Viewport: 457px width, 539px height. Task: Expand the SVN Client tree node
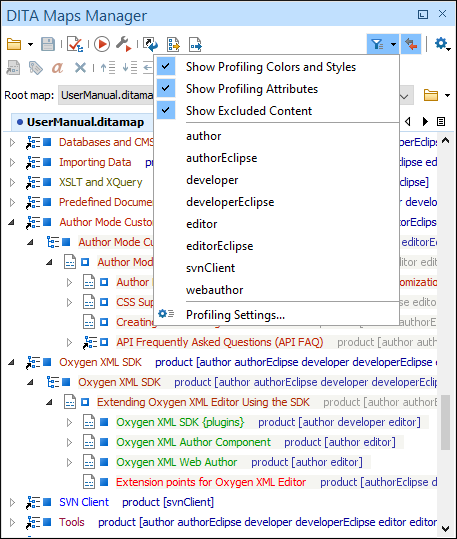(x=12, y=502)
